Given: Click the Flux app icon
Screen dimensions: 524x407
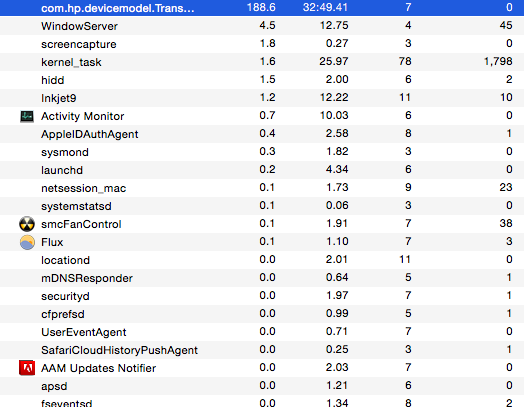Looking at the screenshot, I should point(27,242).
